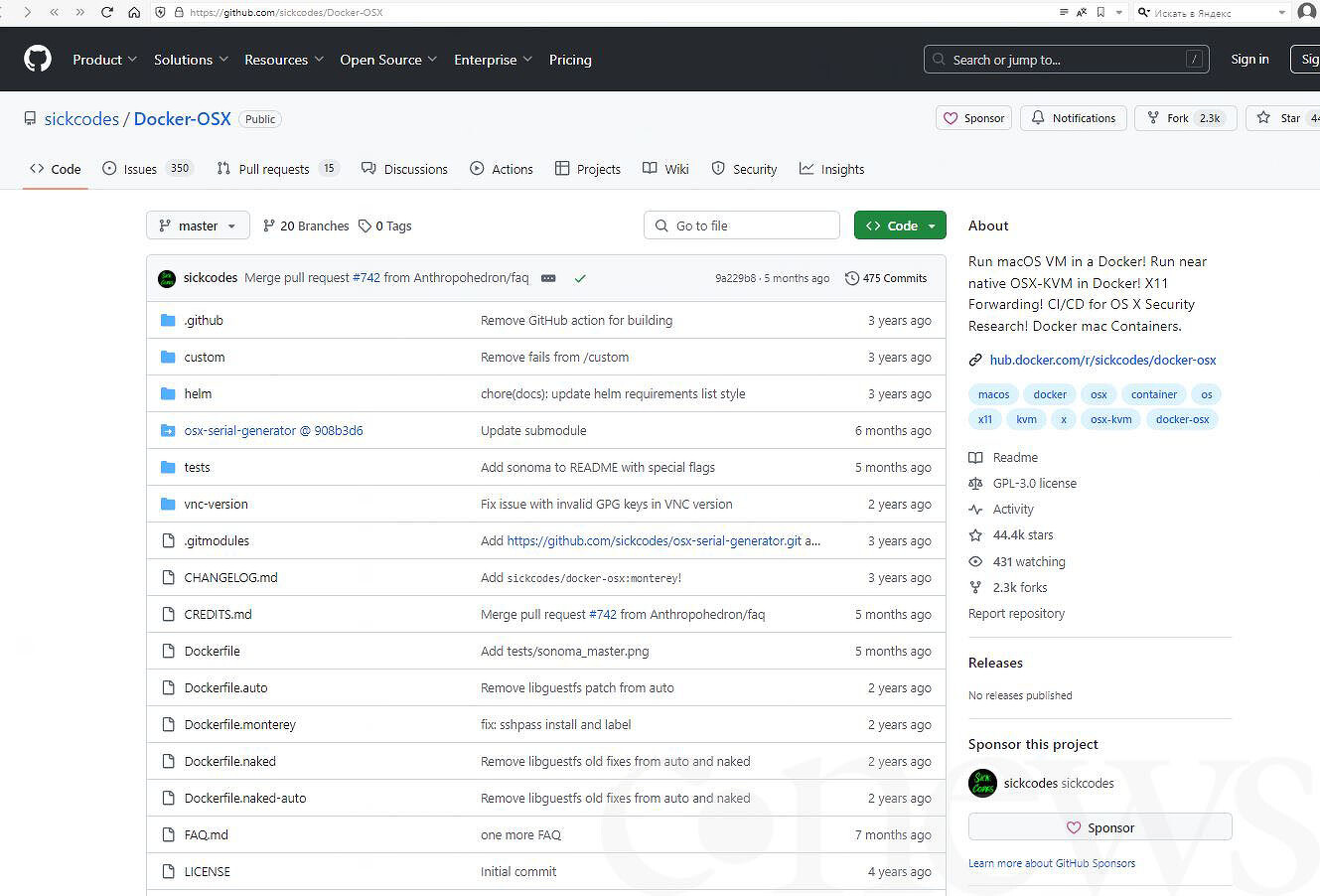
Task: Expand commit message ellipsis button
Action: (x=548, y=278)
